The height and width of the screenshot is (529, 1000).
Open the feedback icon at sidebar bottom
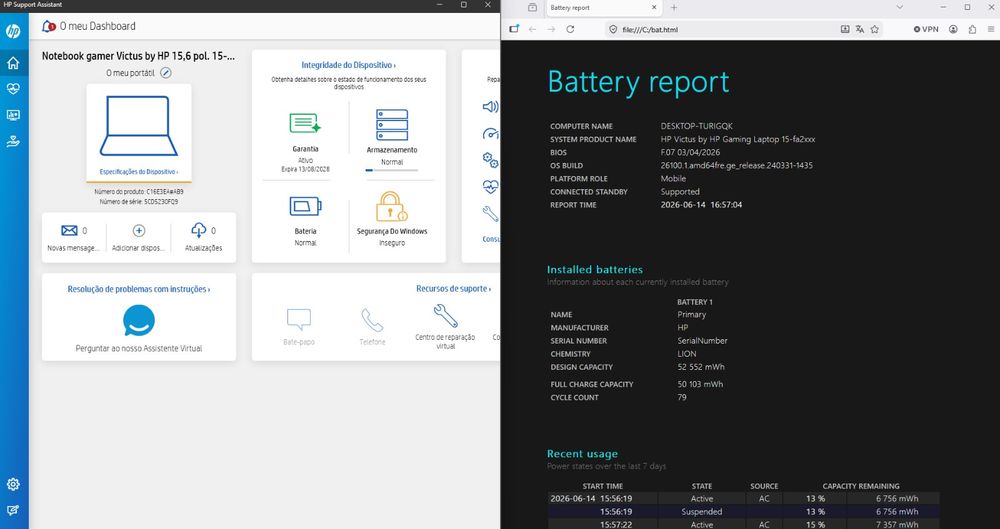point(13,510)
